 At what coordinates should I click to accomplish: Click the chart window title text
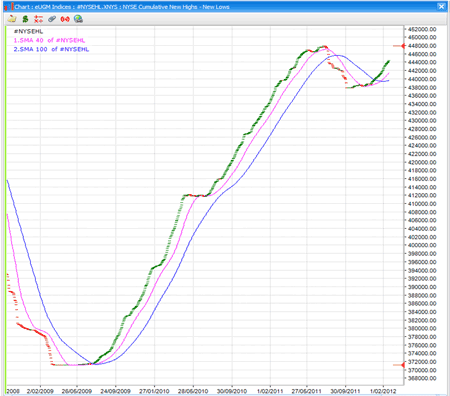tap(122, 7)
